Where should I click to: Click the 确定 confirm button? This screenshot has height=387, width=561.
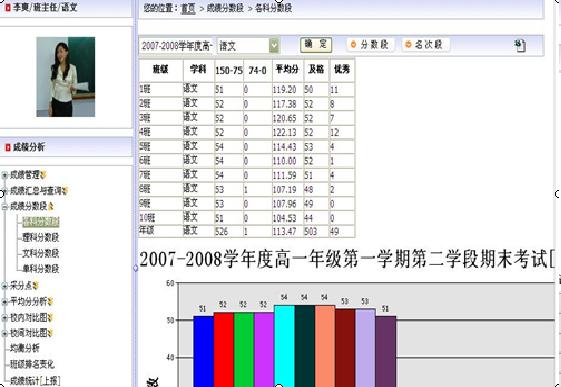click(x=316, y=45)
